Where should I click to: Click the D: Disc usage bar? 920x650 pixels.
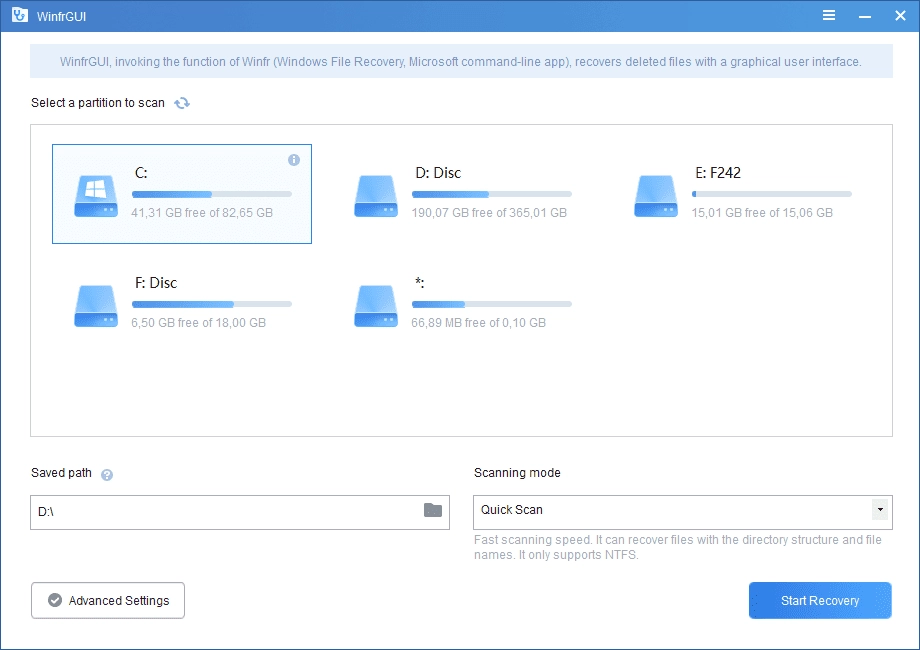pos(492,194)
